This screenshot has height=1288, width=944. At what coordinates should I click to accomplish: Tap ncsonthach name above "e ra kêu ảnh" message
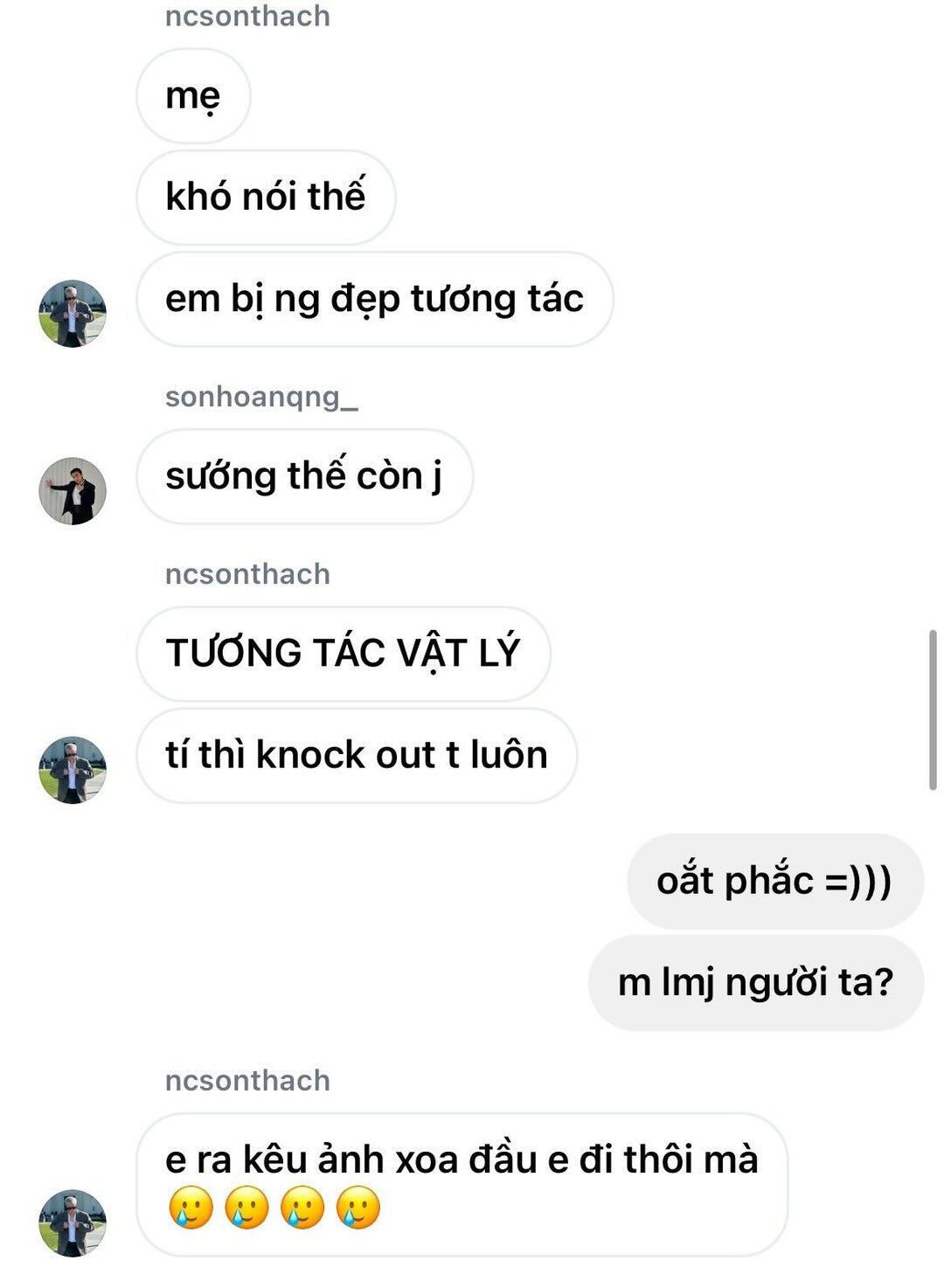[x=247, y=1081]
